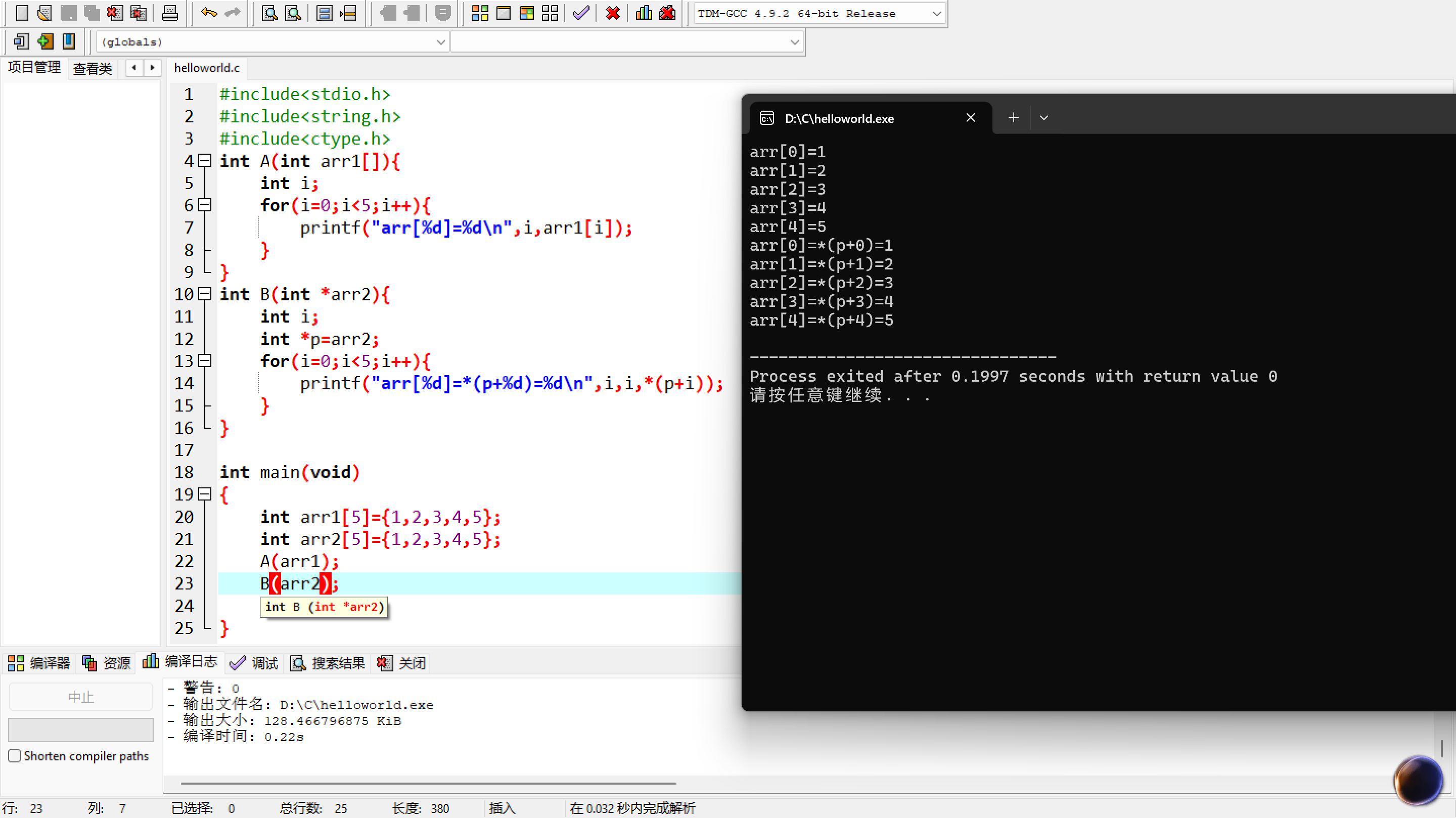Collapse the for loop fold at line 13
Screen dimensions: 1456x818
205,360
